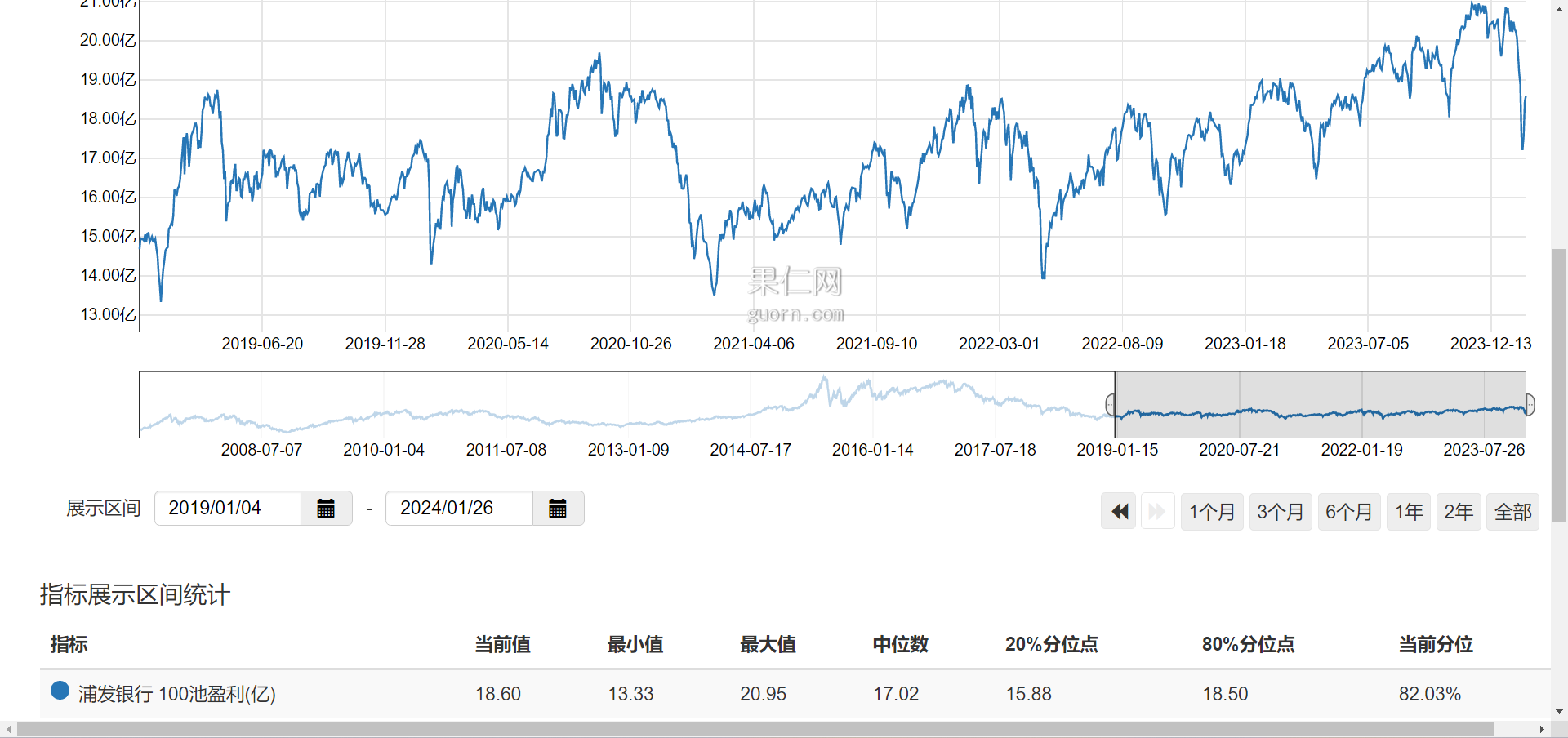Screen dimensions: 1568x738
Task: Click the horizontal scrollbar left arrow
Action: tap(8, 729)
